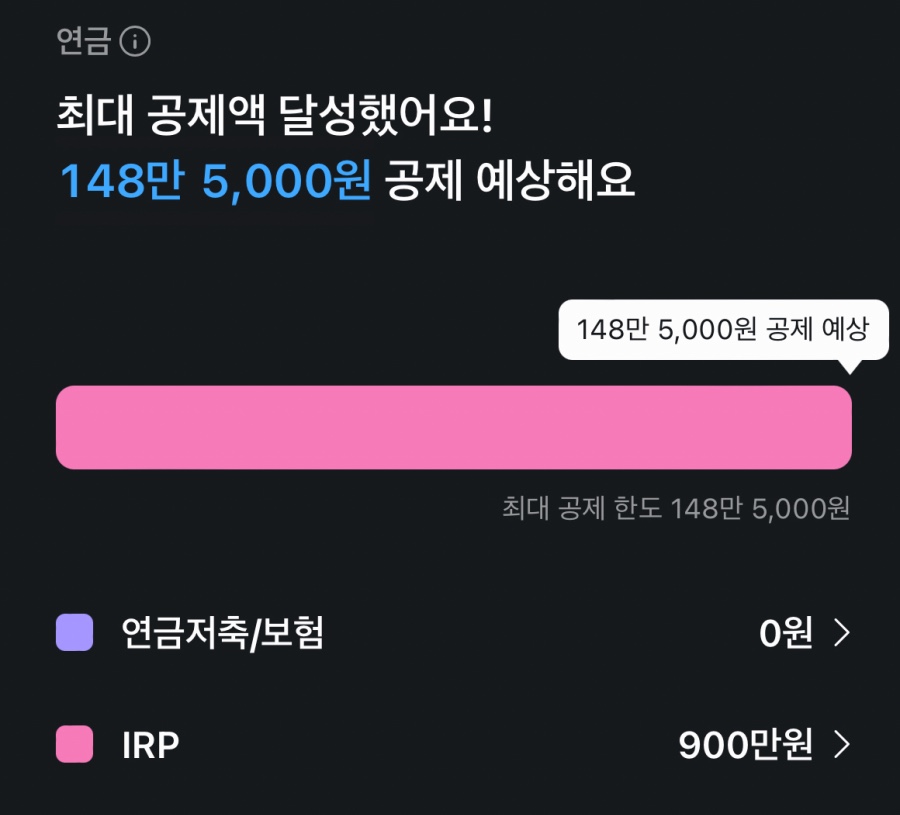
Task: Click the 연금 section label
Action: tap(83, 42)
